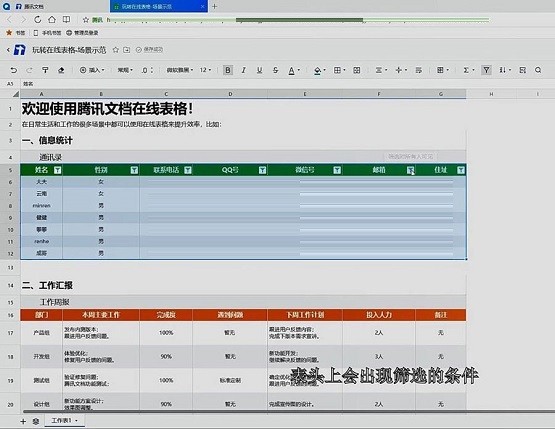Screen dimensions: 555x429
Task: Select the 玩转在线表格 browser tab
Action: (x=159, y=6)
